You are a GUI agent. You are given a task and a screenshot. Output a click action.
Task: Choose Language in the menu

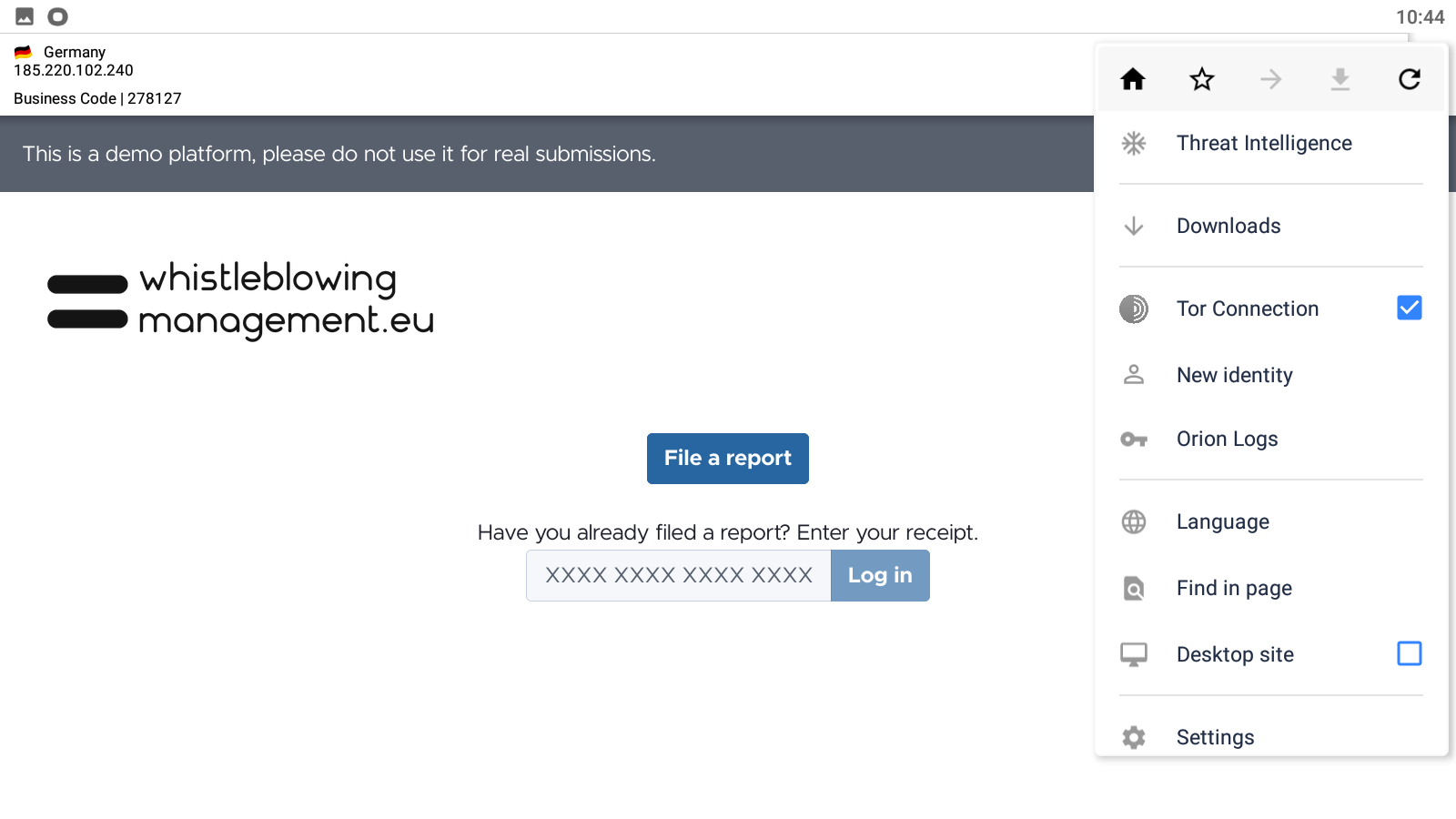(1271, 521)
